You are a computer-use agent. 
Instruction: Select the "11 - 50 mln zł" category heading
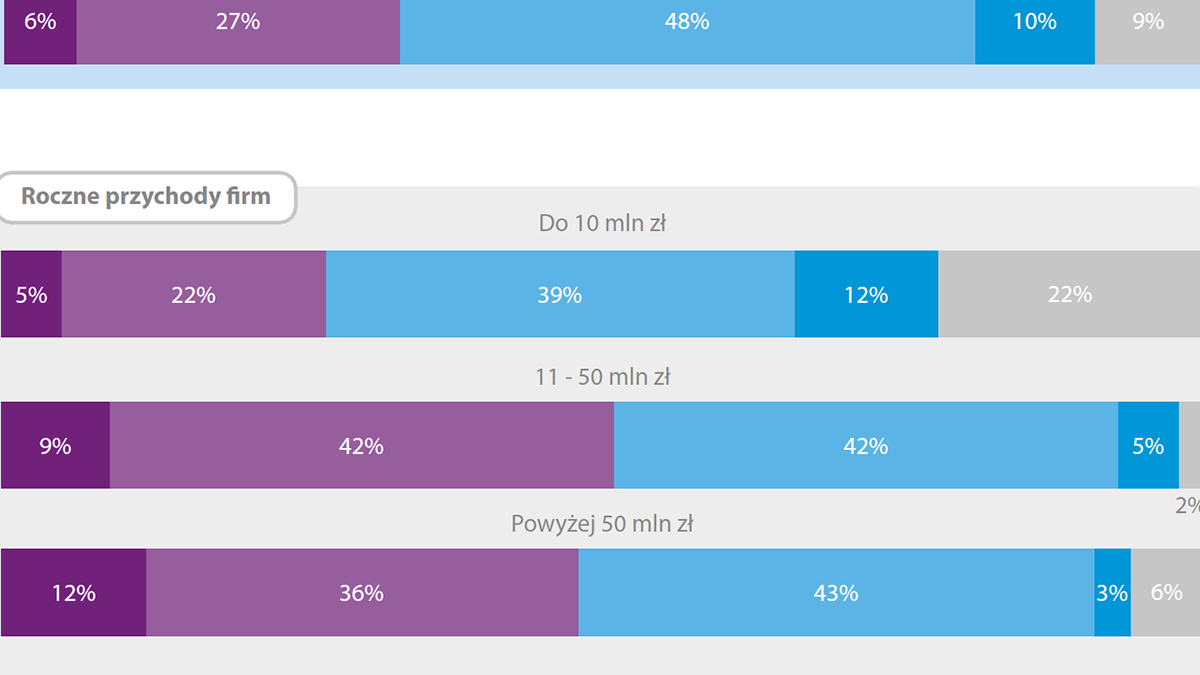pyautogui.click(x=602, y=377)
